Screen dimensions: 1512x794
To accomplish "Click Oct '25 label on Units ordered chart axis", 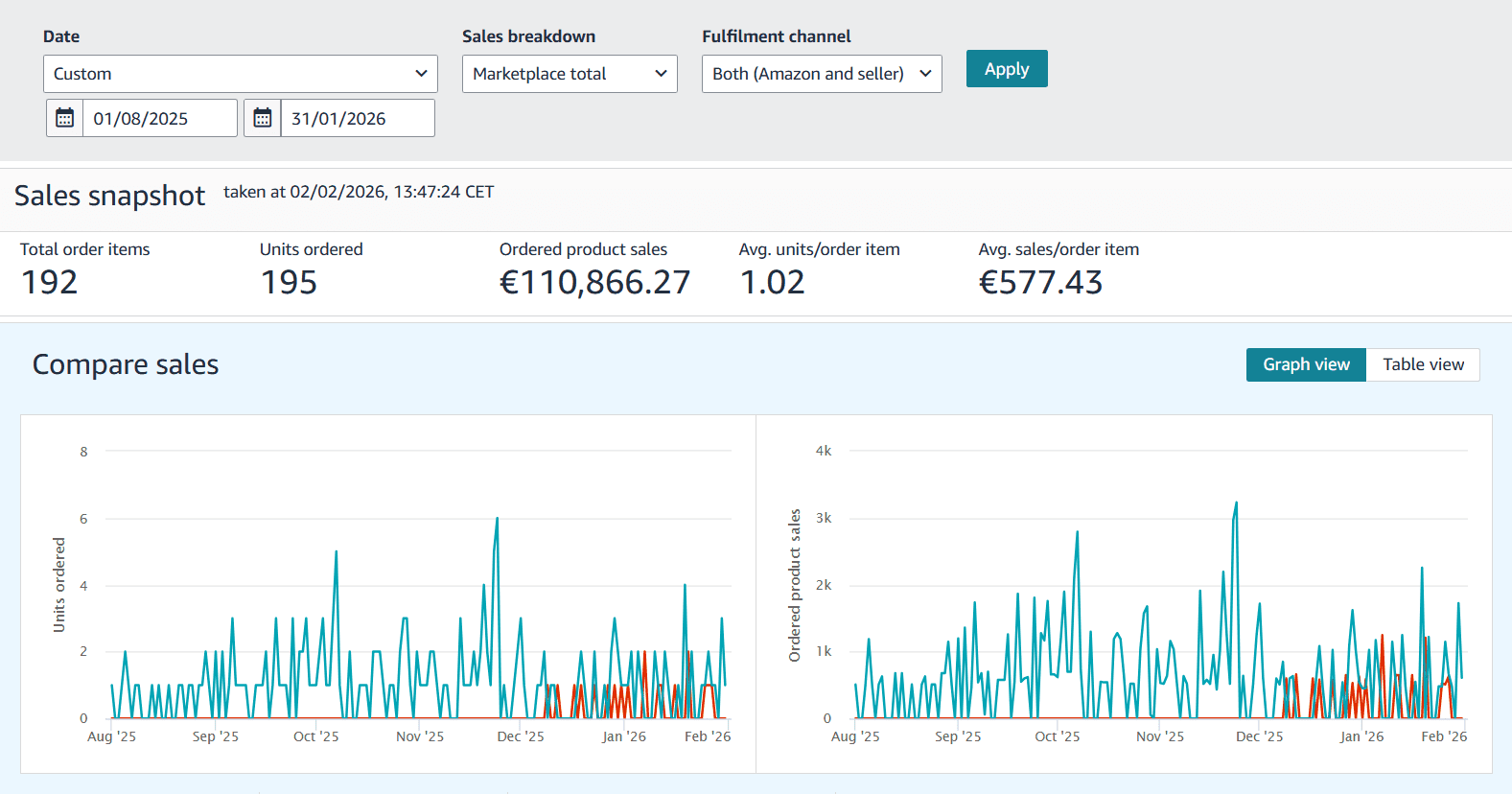I will 315,736.
